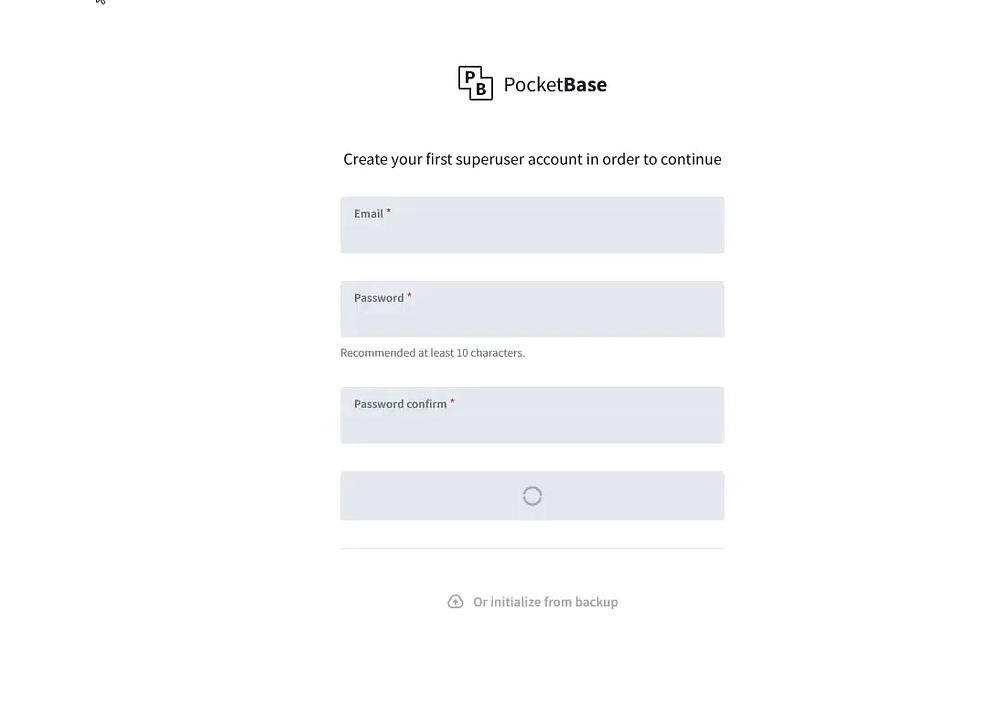Select the PB square emblem above the form
The image size is (1000, 716).
(x=475, y=83)
